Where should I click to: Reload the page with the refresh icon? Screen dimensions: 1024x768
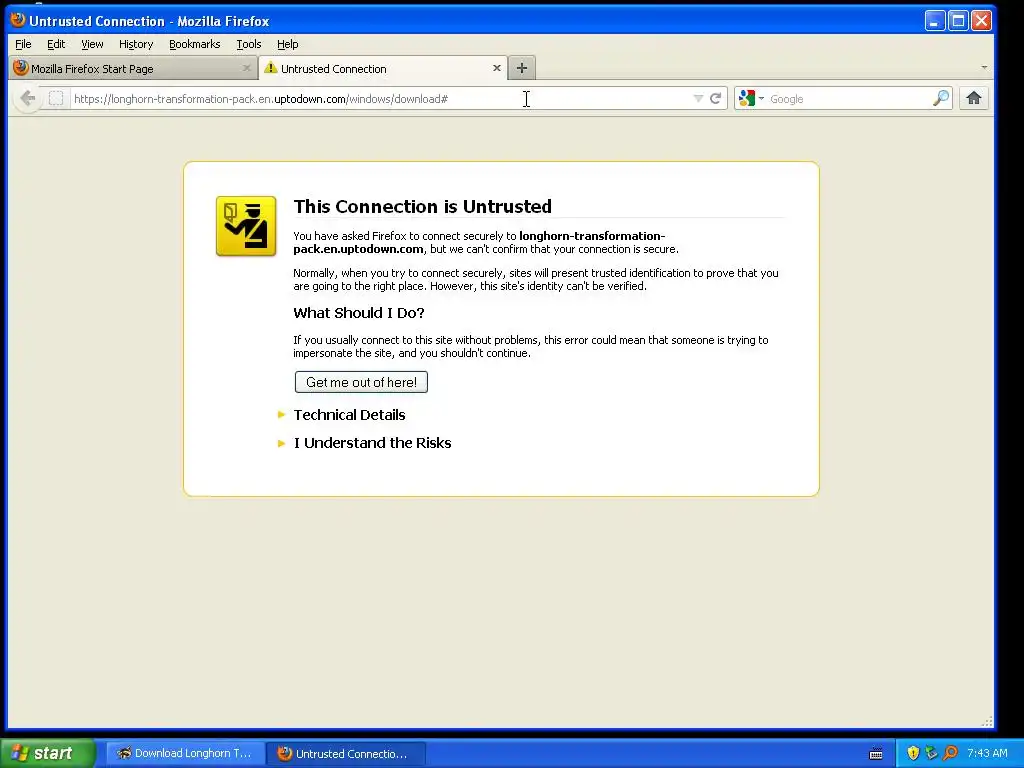click(x=716, y=99)
